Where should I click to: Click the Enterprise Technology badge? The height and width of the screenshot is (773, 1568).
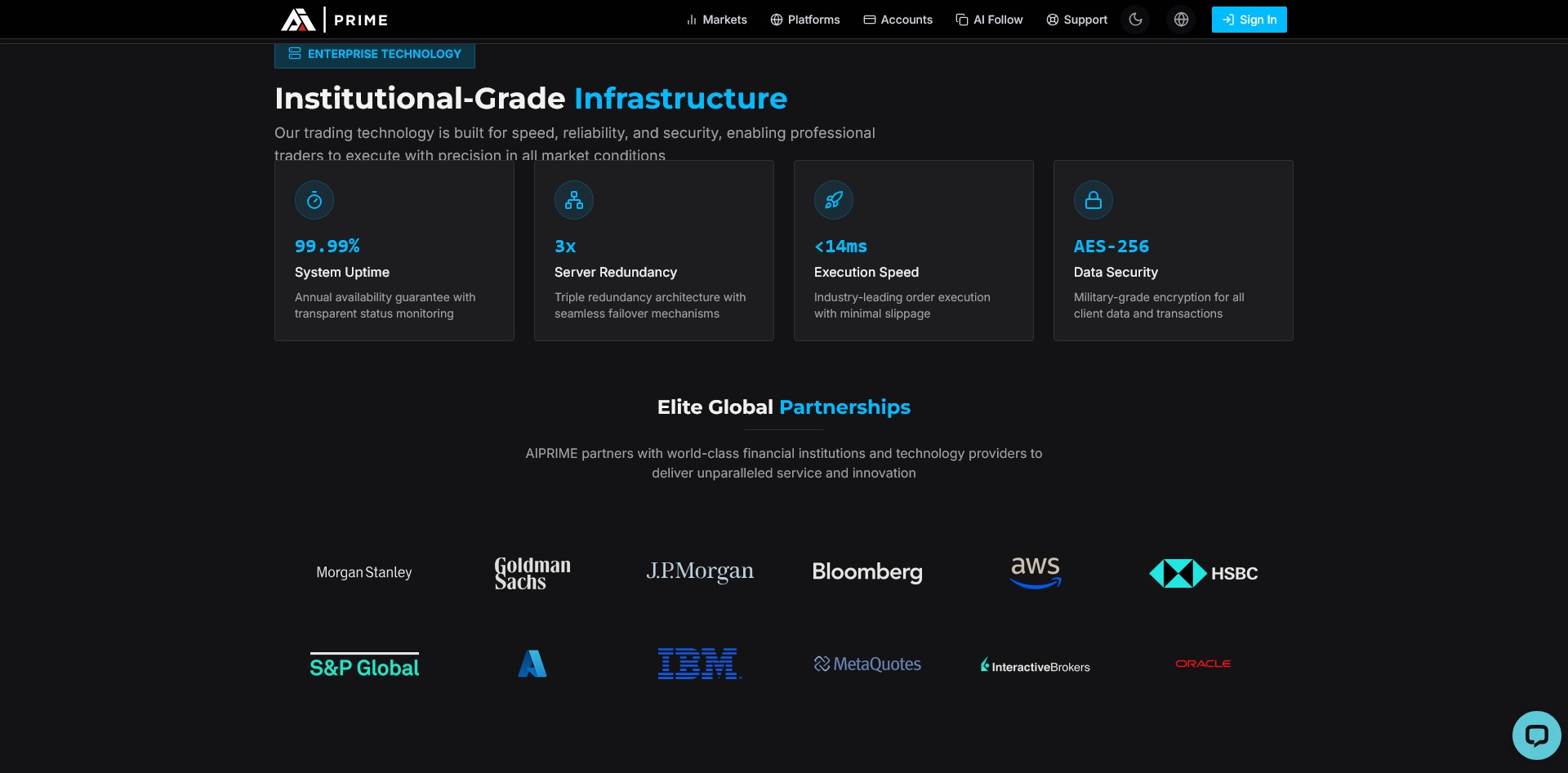click(375, 54)
